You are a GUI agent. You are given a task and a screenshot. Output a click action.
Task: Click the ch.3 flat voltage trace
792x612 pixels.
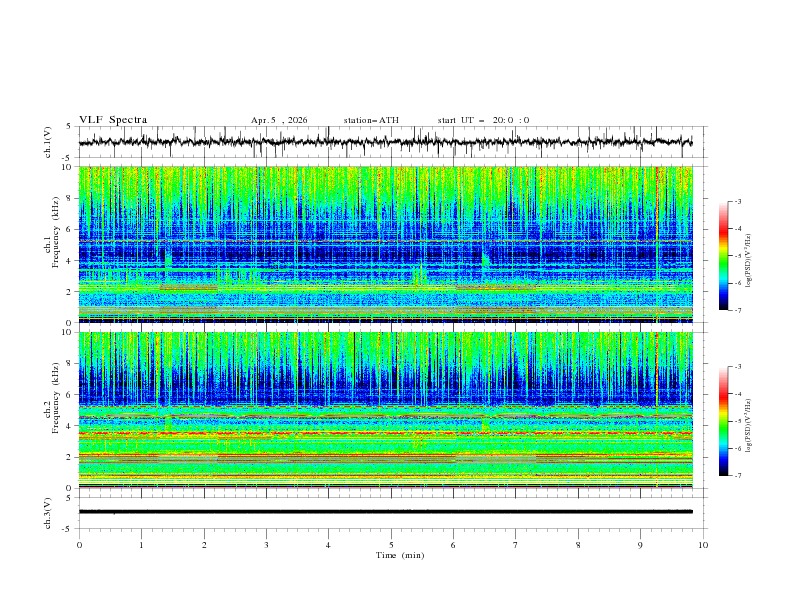pos(385,512)
